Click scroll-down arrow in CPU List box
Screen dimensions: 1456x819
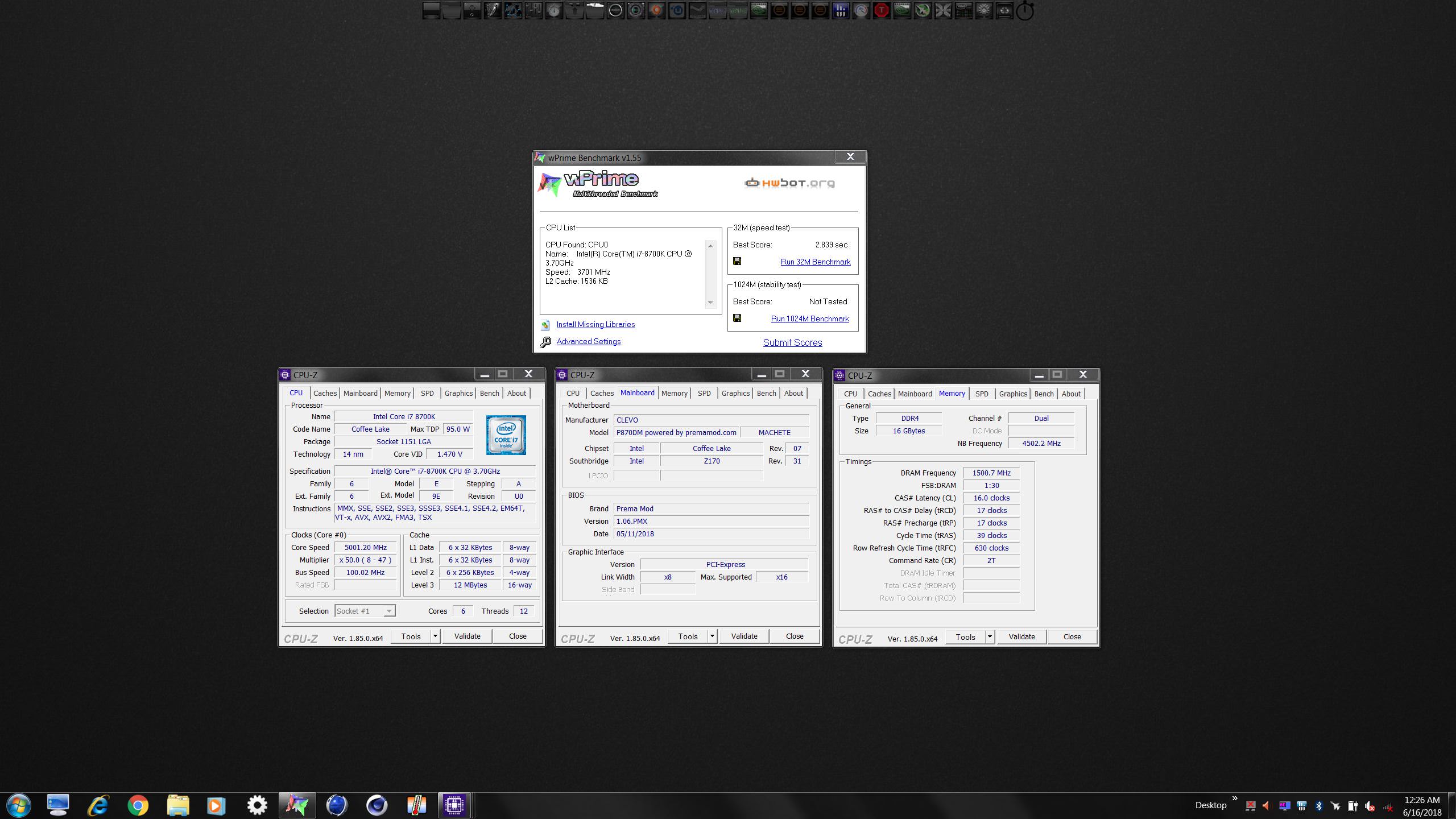(x=710, y=303)
